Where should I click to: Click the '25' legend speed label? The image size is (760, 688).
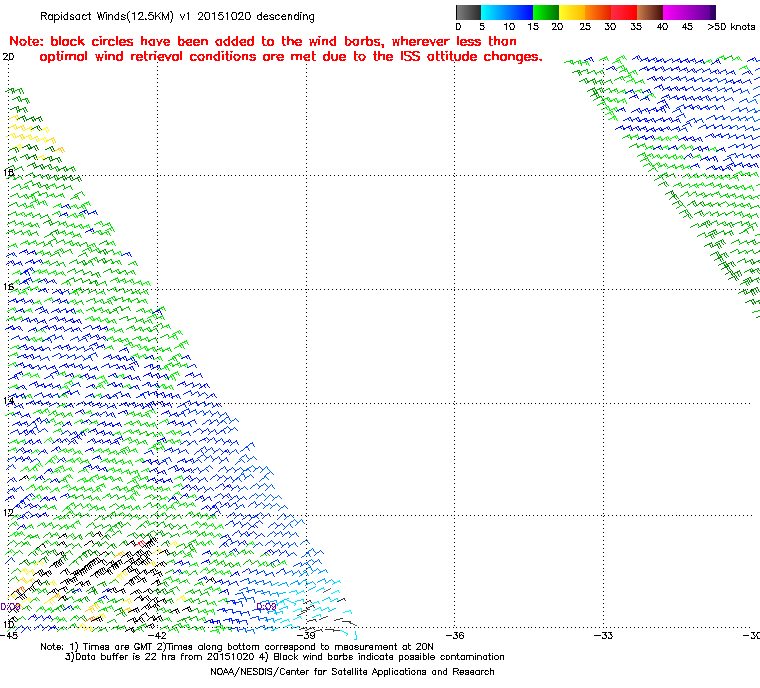tap(585, 27)
